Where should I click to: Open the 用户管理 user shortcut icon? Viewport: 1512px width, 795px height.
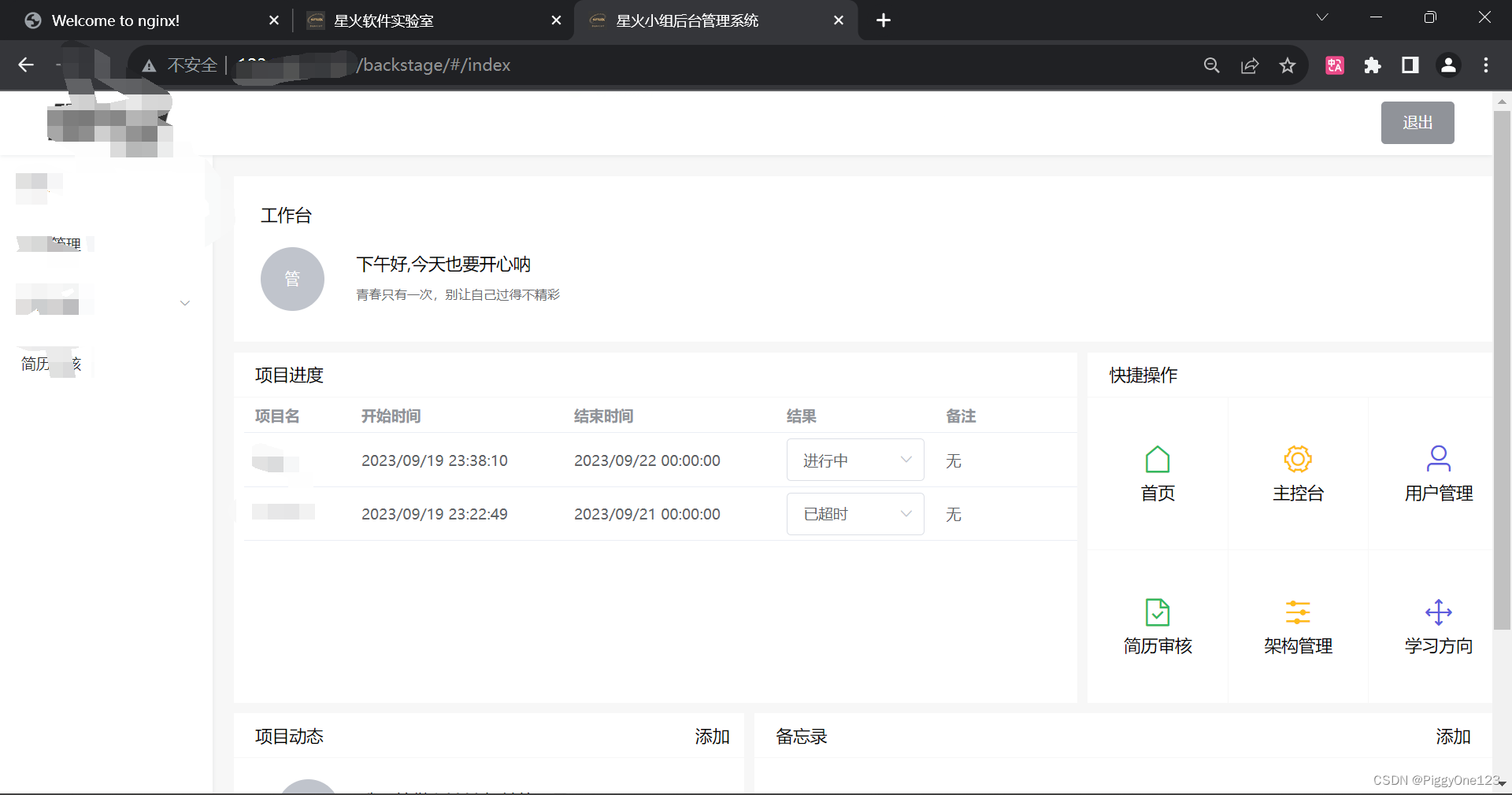coord(1438,459)
